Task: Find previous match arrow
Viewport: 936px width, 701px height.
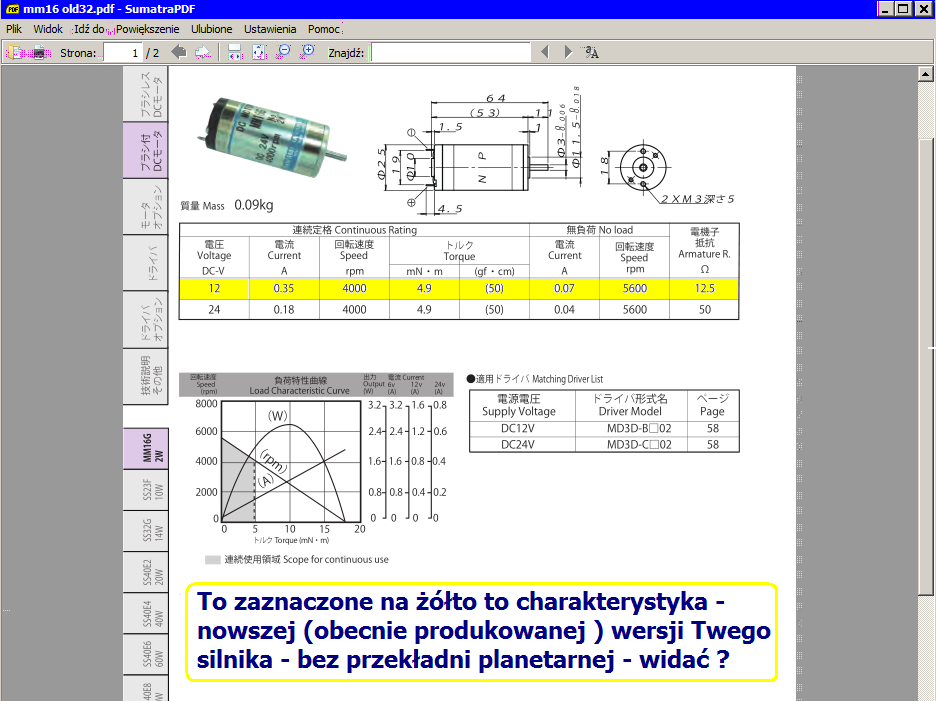Action: 544,53
